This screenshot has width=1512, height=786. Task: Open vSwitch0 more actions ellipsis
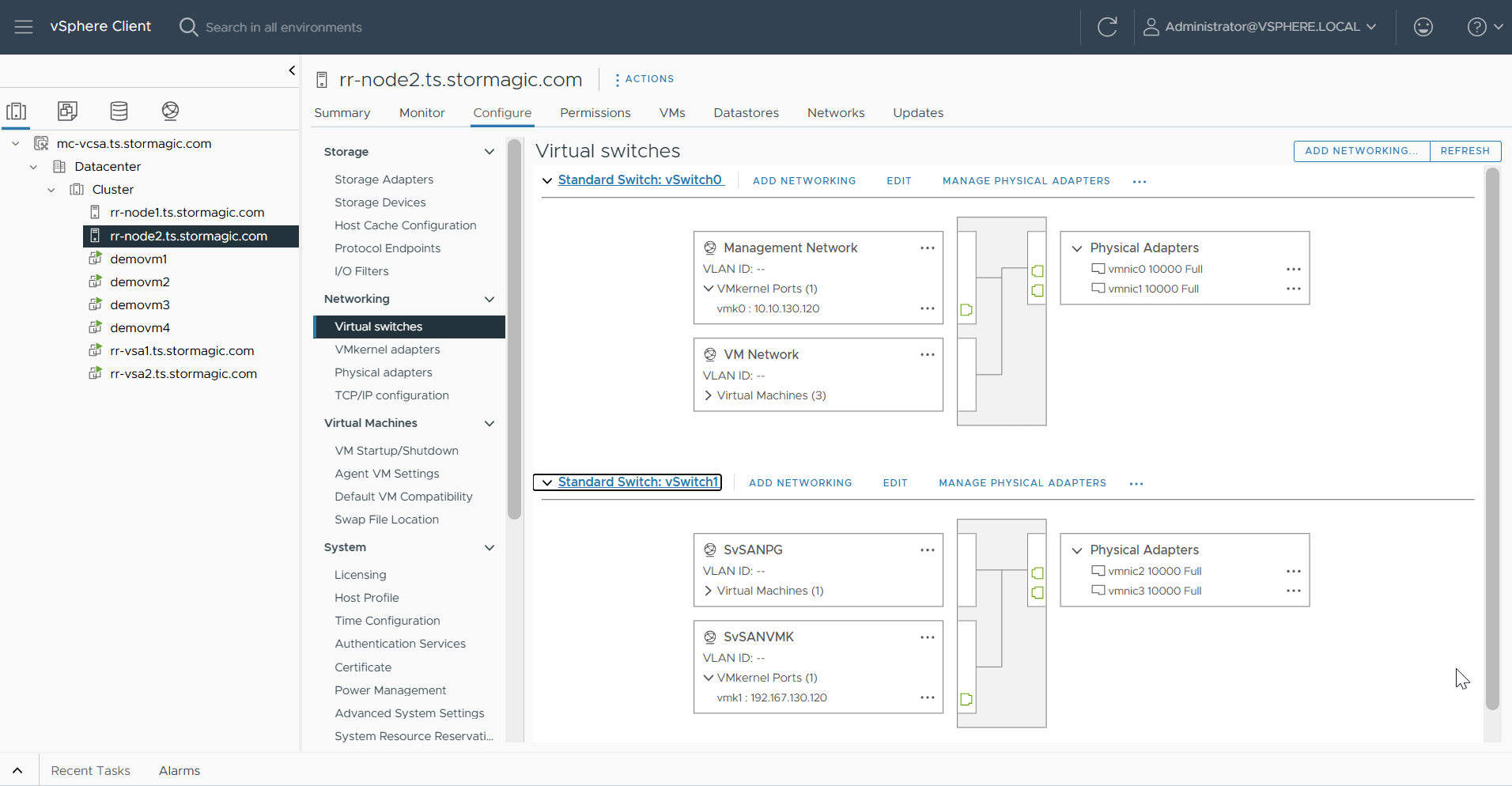click(x=1140, y=182)
